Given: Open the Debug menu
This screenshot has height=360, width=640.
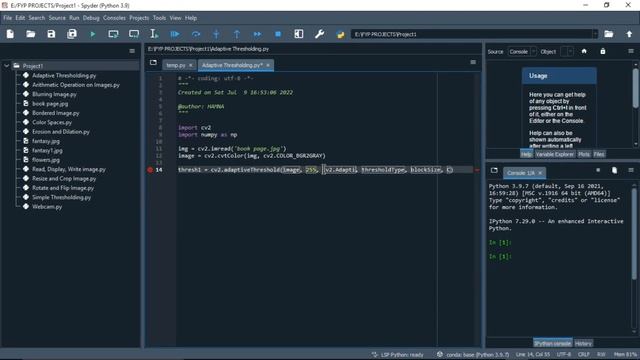Looking at the screenshot, I should (x=91, y=18).
